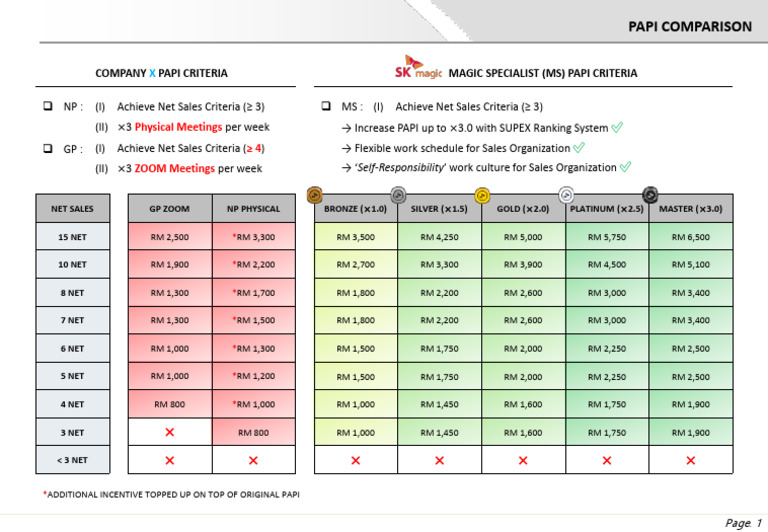Screen dimensions: 768x532
Task: Click COMPANY X PAPI CRITERIA heading
Action: [161, 73]
